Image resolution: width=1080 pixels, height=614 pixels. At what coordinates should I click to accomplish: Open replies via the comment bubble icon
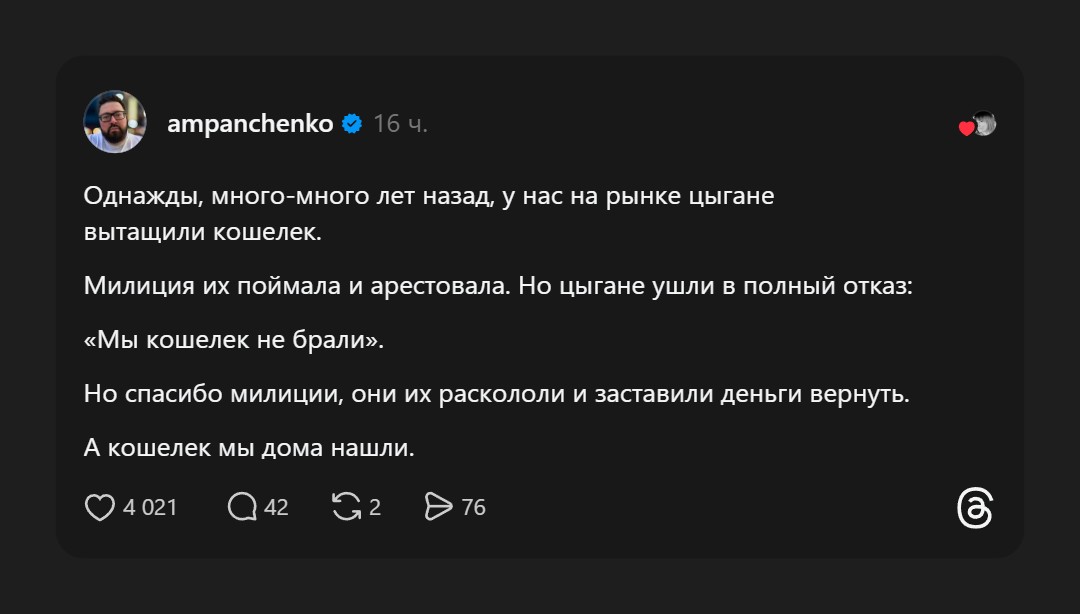242,508
